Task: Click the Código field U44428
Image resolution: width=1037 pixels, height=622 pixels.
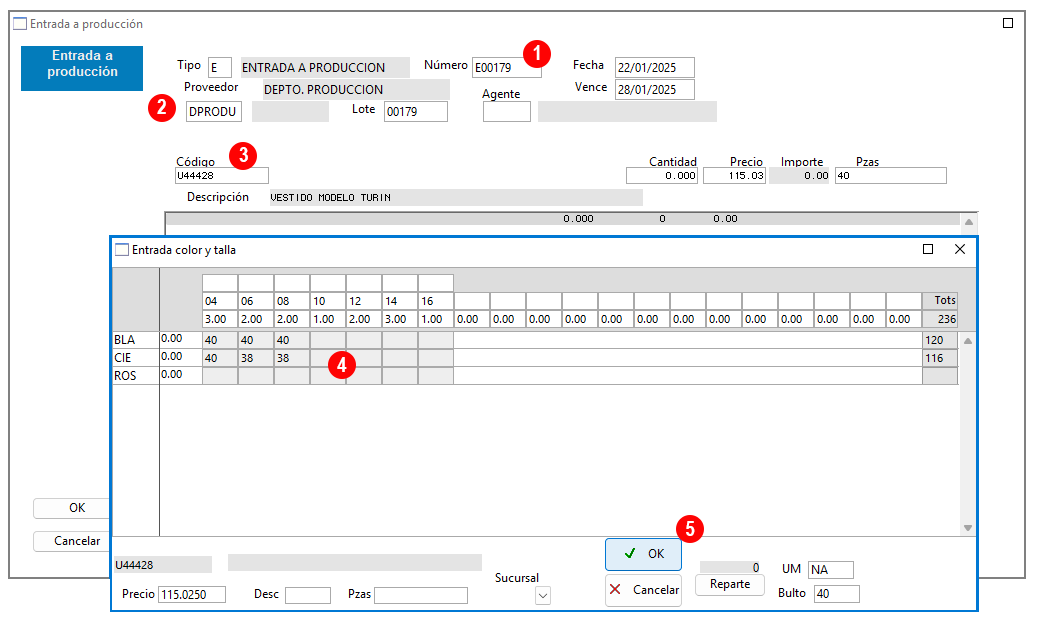Action: (x=222, y=175)
